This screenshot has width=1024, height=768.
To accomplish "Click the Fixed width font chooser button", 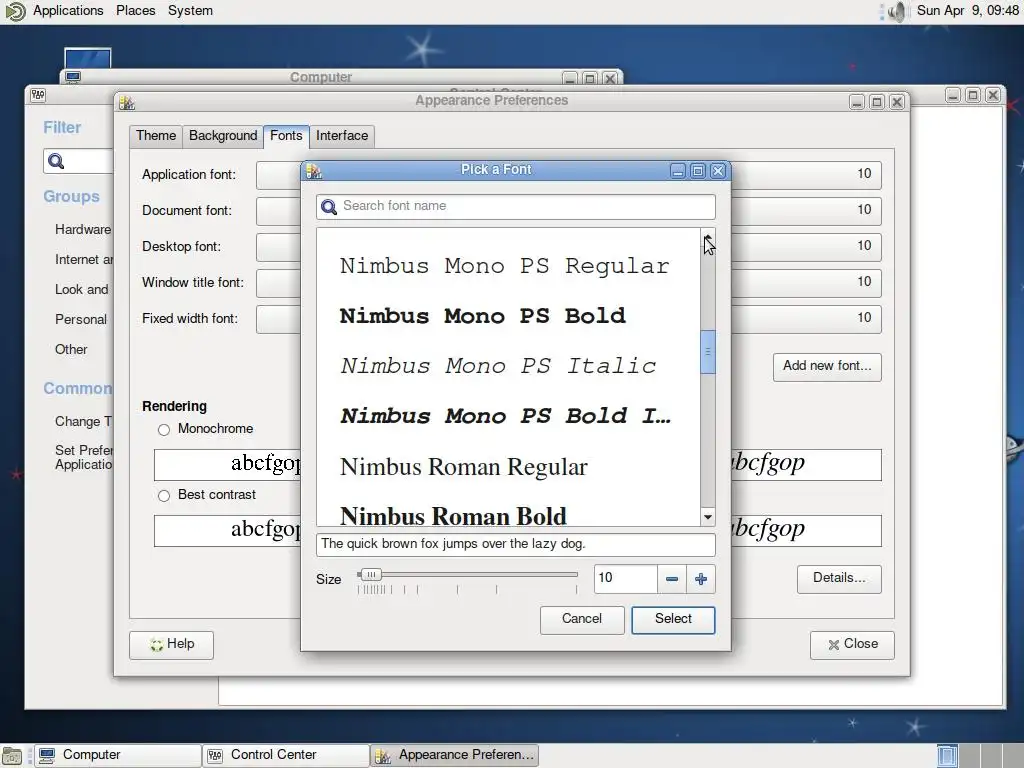I will point(569,319).
